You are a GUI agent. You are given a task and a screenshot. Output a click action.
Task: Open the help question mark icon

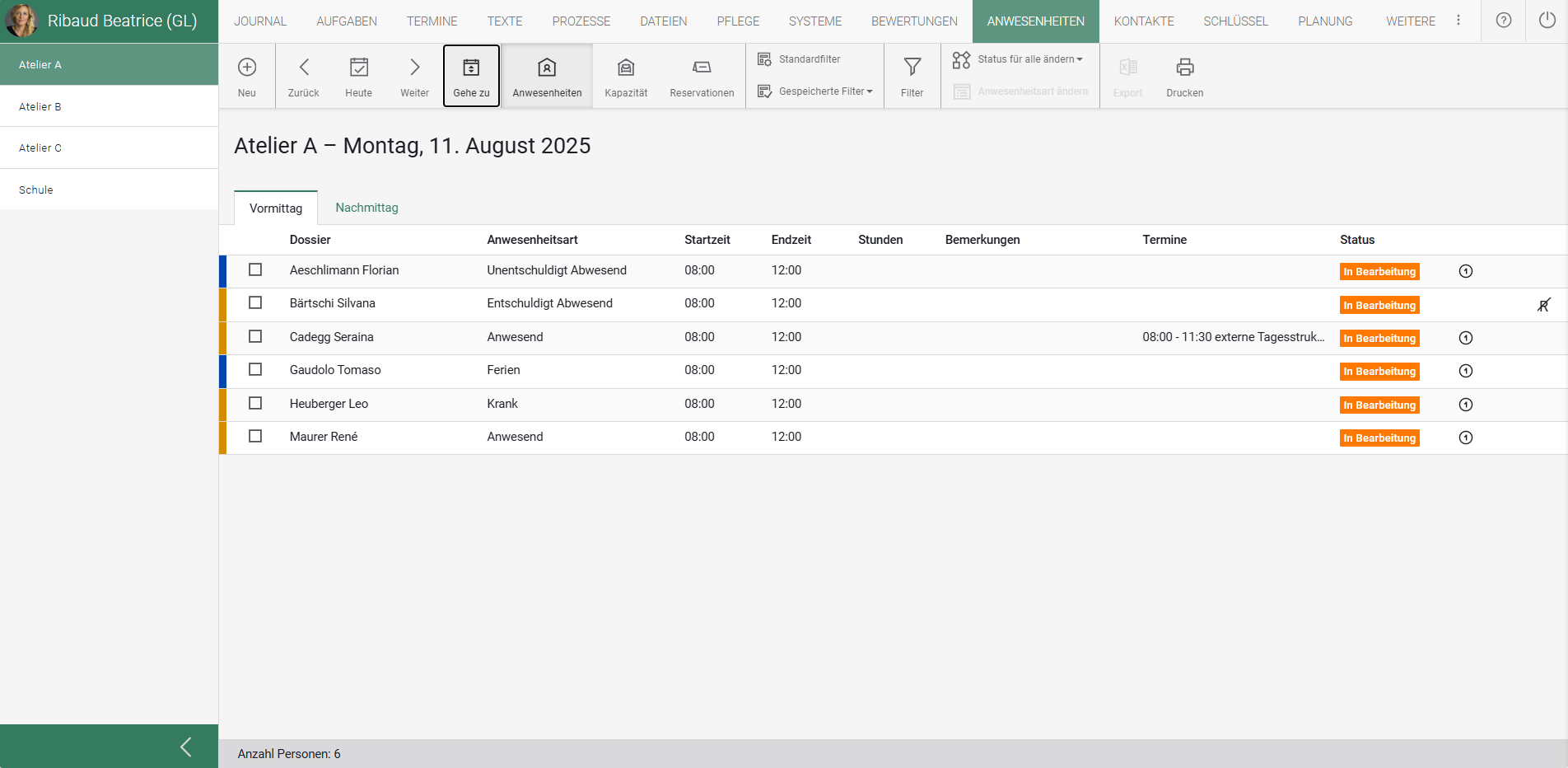1503,21
